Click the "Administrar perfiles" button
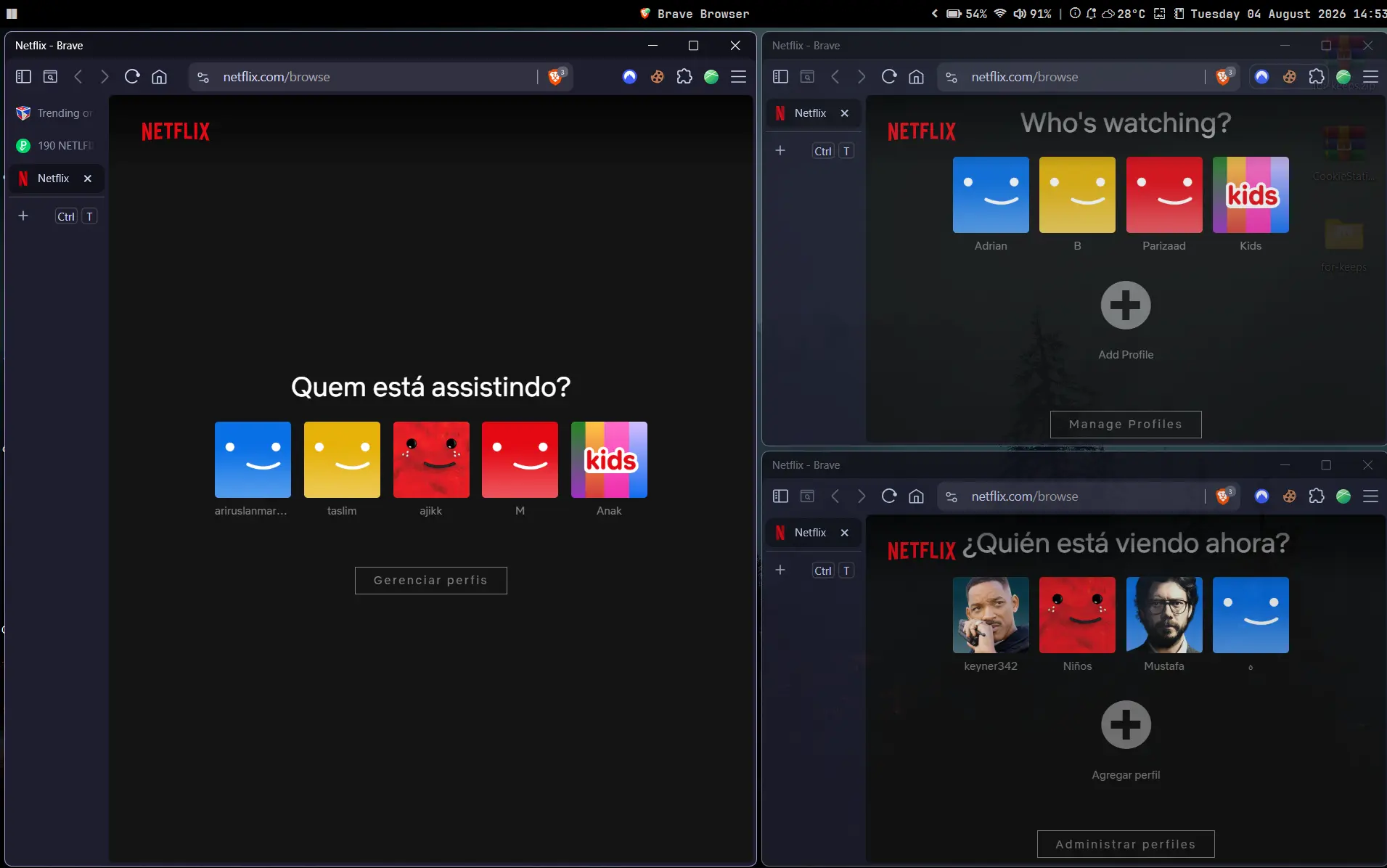The height and width of the screenshot is (868, 1387). [x=1126, y=844]
